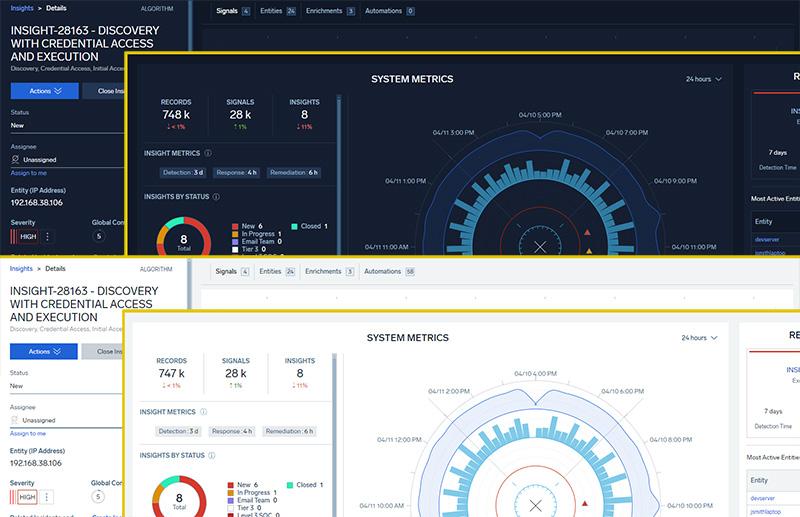Click Remediation: 6 h chip in light dashboard
Screen dimensions: 800x517
click(289, 431)
